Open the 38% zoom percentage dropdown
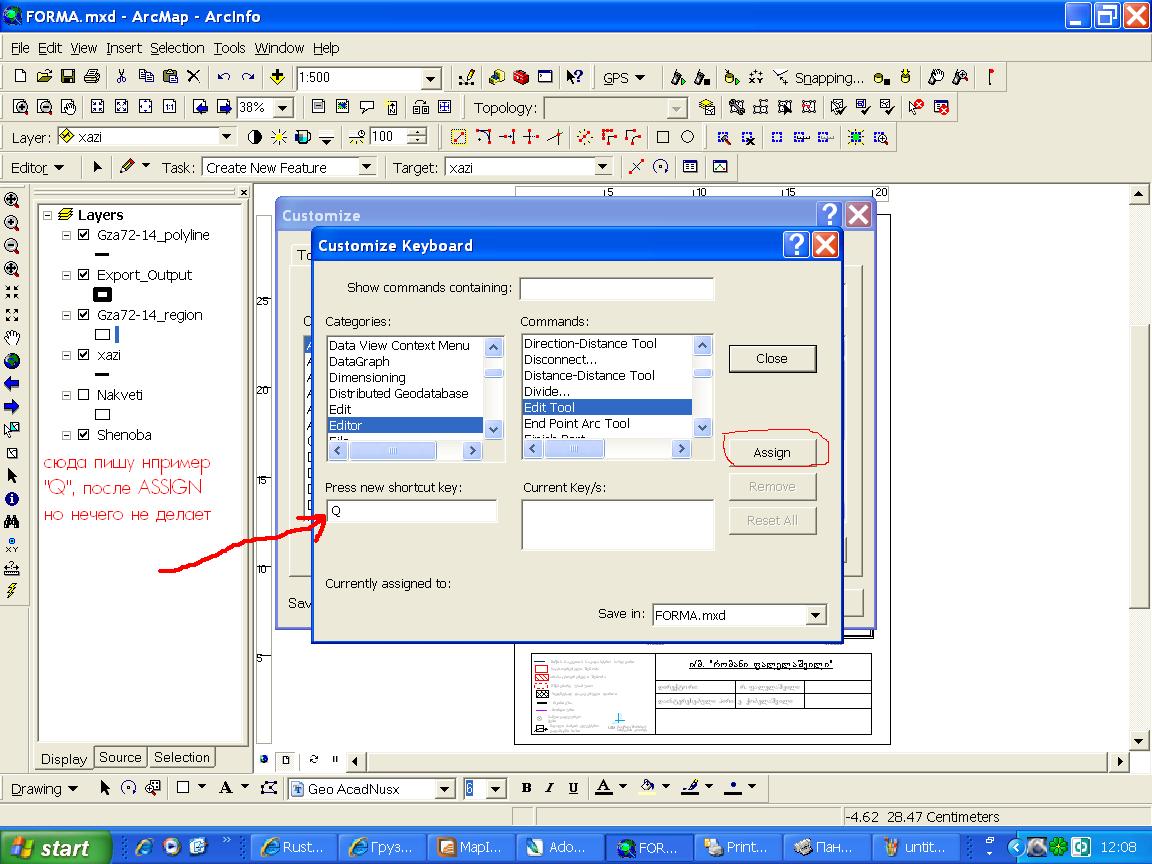 (x=283, y=108)
